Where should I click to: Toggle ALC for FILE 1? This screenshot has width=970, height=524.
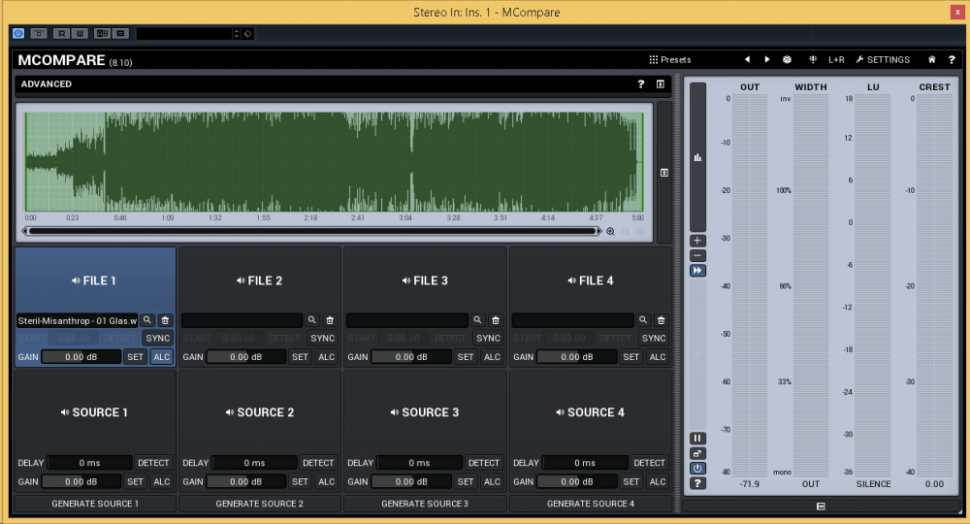[161, 357]
